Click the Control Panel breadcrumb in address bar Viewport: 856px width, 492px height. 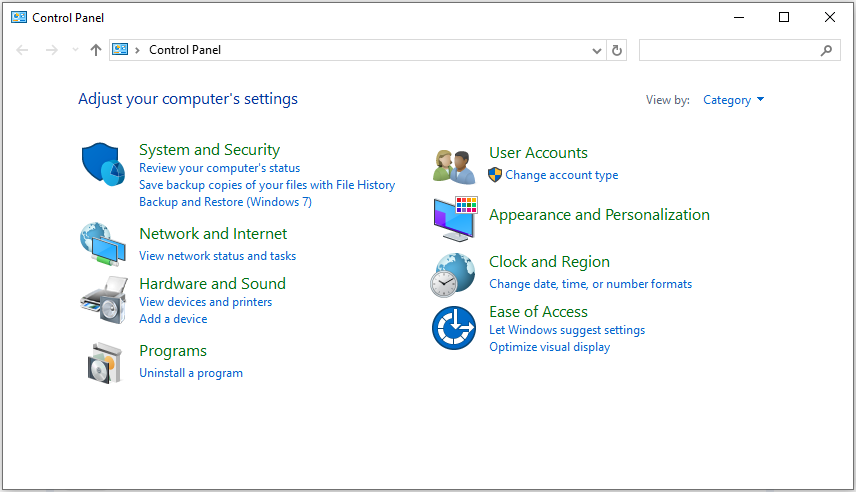(185, 50)
